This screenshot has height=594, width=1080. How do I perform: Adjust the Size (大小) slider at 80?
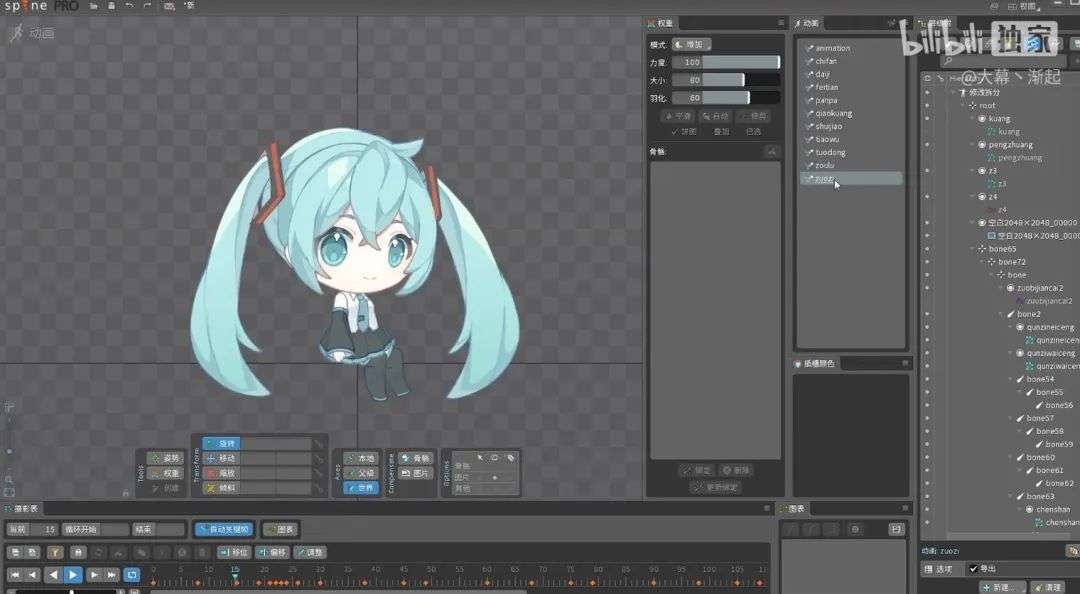[726, 80]
